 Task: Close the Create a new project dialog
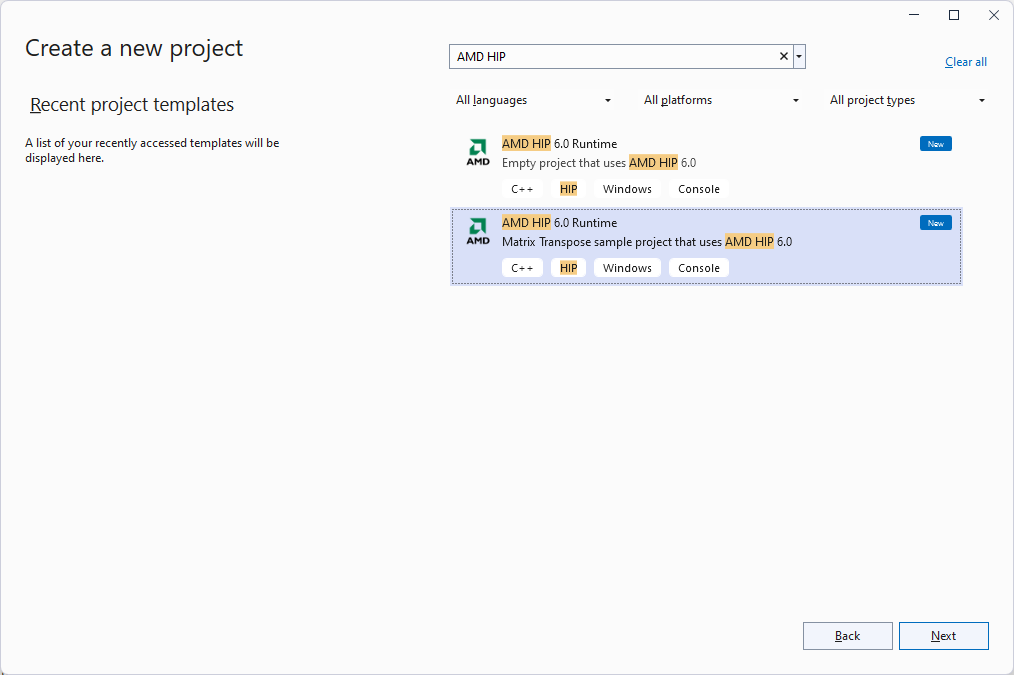pos(993,15)
